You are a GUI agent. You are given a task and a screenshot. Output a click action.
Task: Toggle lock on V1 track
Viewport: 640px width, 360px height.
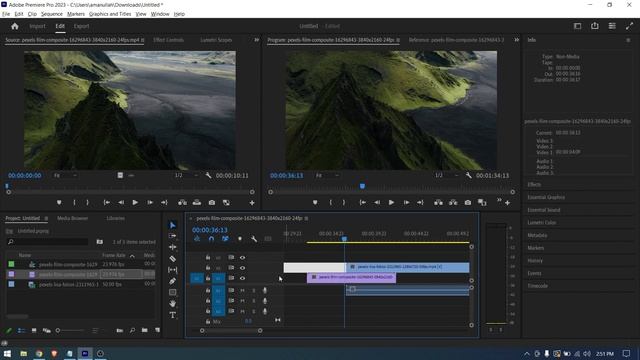[208, 278]
